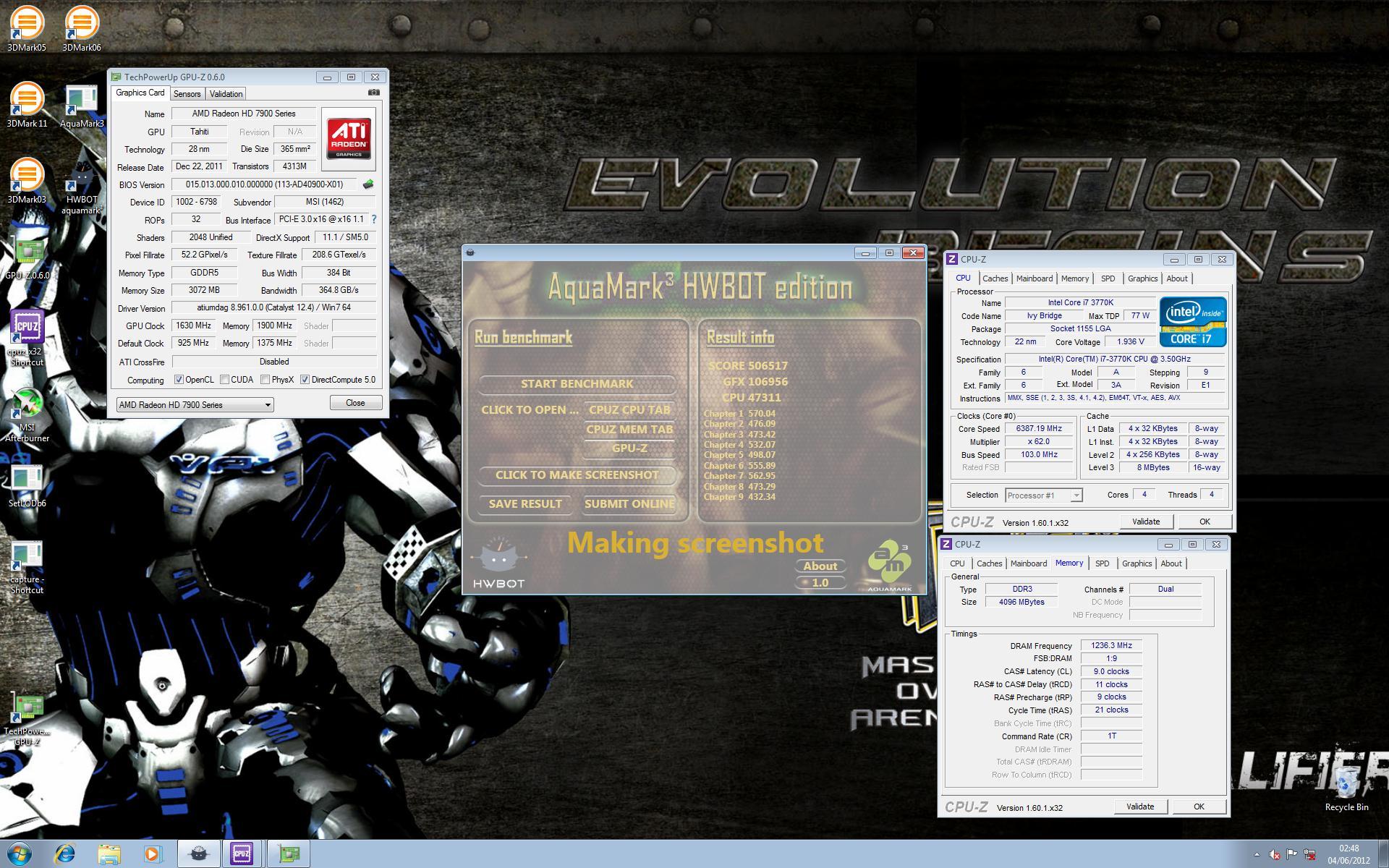Toggle the DirectCompute 5.0 checkbox
The width and height of the screenshot is (1389, 868).
305,380
